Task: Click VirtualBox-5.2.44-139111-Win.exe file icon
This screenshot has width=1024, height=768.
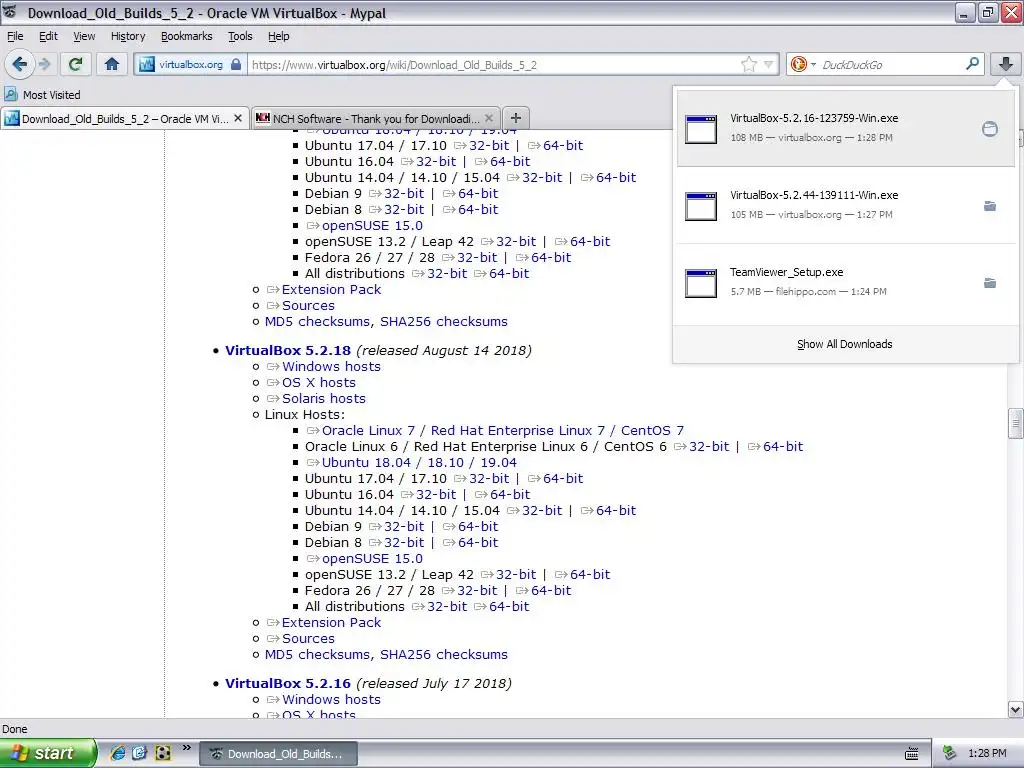Action: [701, 206]
